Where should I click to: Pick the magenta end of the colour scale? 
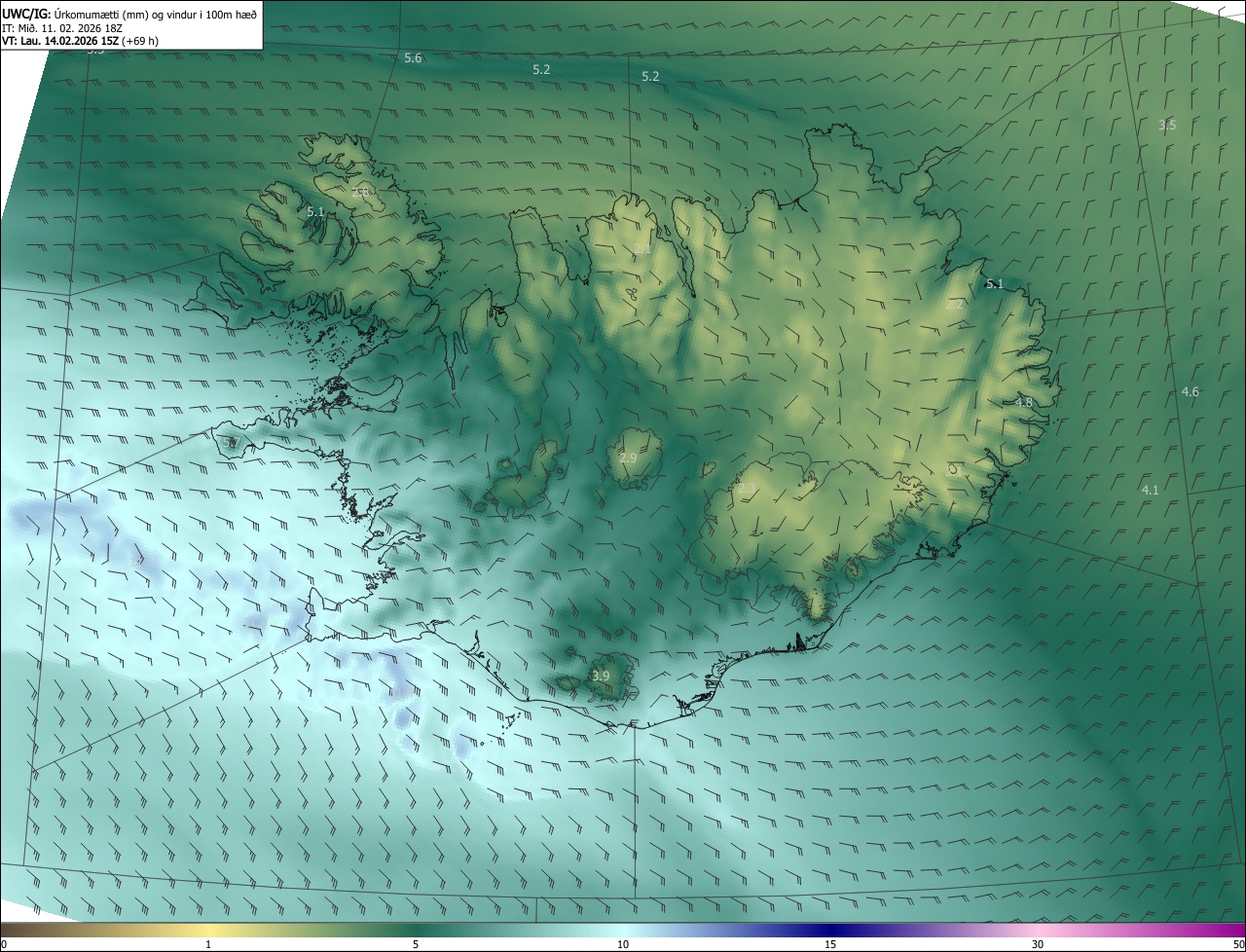tap(1231, 930)
